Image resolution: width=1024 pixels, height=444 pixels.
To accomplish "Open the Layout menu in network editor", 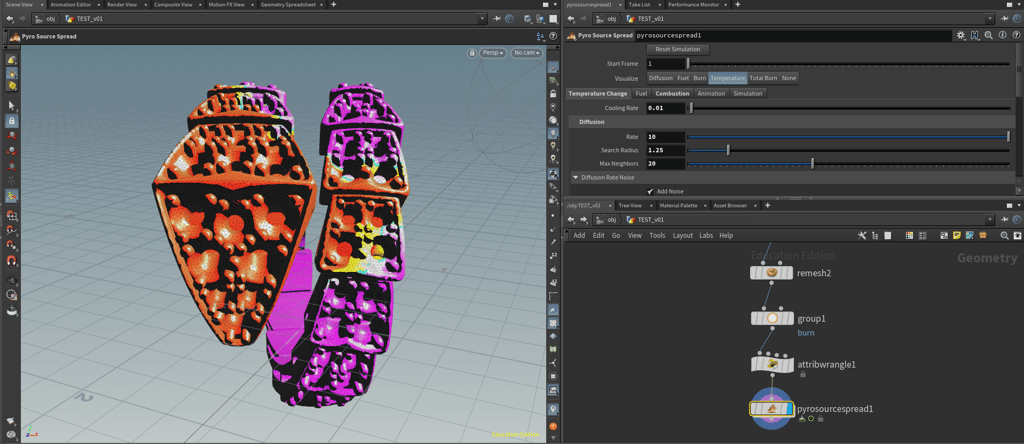I will (x=682, y=236).
